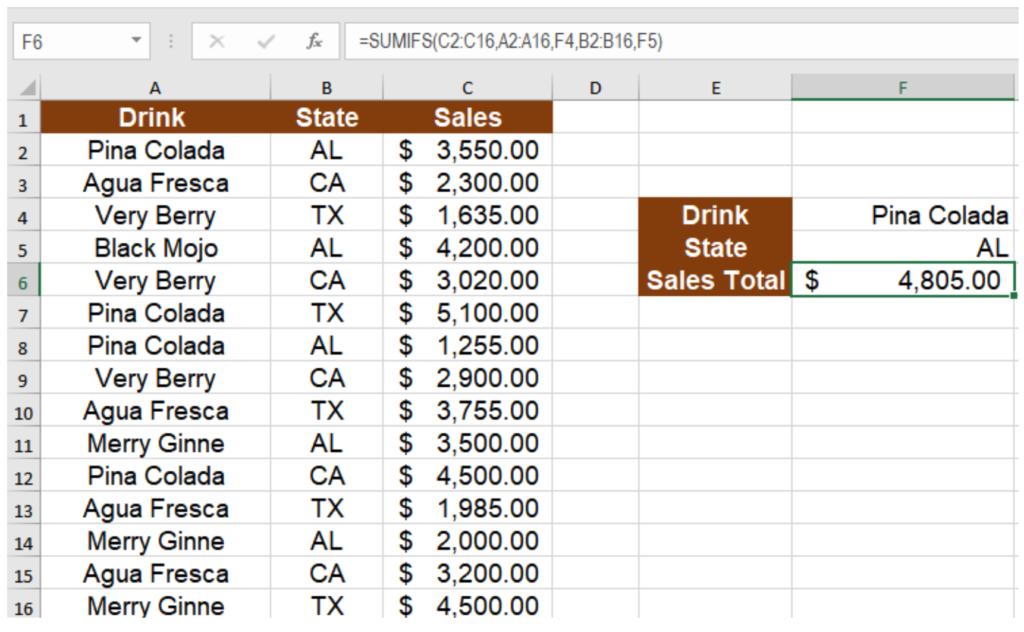The height and width of the screenshot is (632, 1024).
Task: Click the brown Drink label cell in column E
Action: (x=714, y=215)
